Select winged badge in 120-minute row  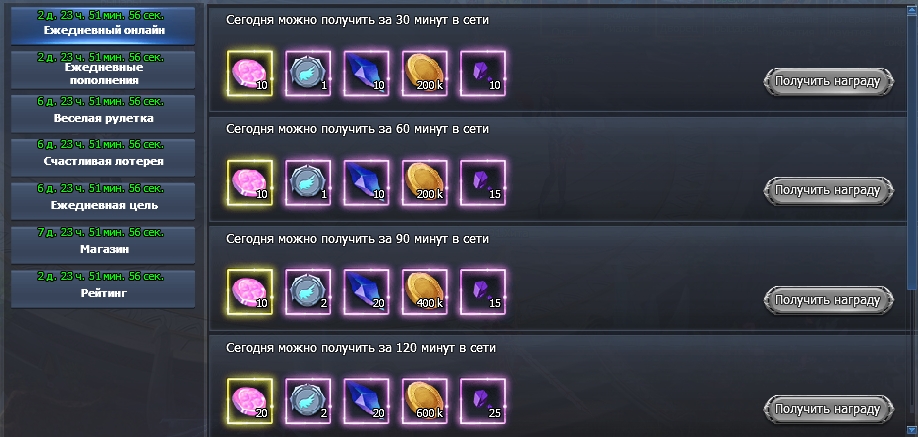[308, 401]
